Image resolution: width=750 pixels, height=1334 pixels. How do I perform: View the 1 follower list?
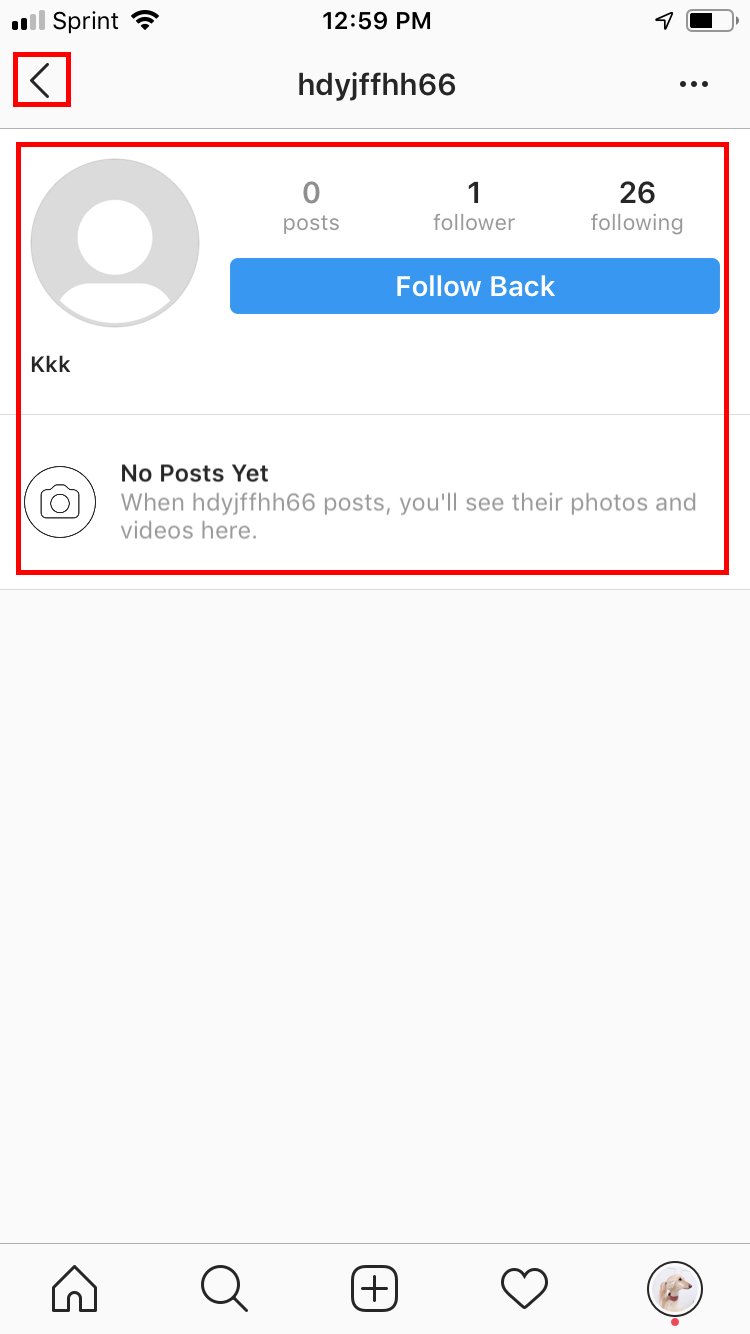click(474, 206)
